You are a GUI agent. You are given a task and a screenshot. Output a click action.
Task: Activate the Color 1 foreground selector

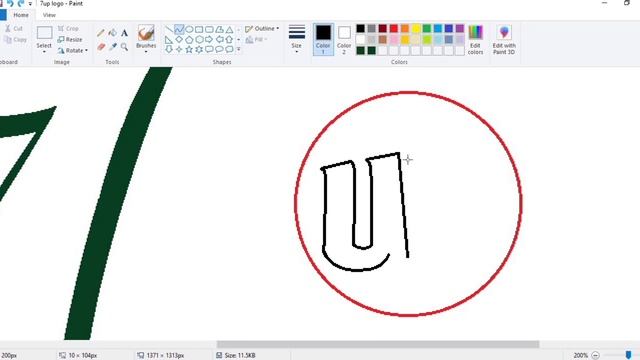323,40
